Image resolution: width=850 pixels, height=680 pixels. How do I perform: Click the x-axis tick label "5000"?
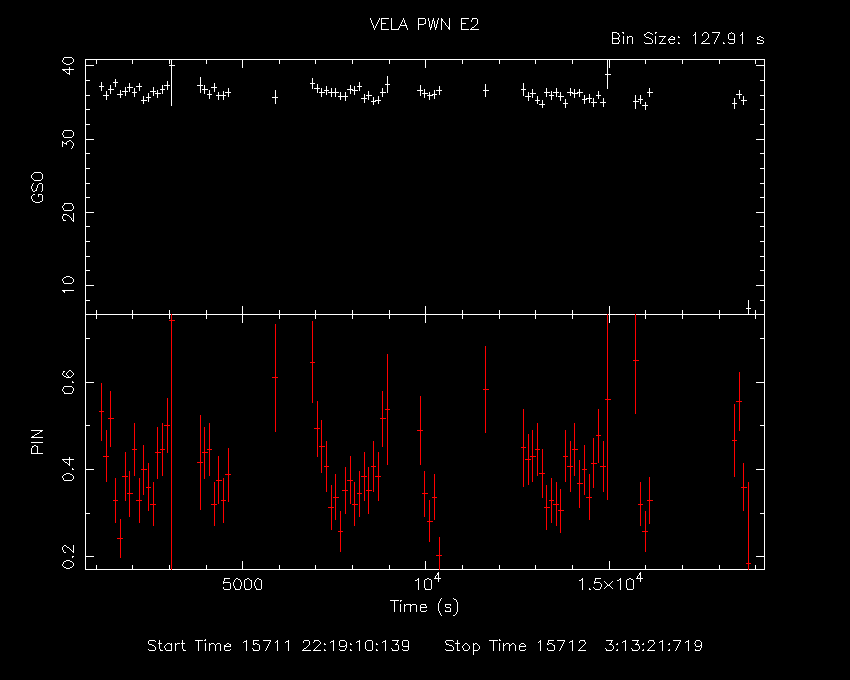tap(242, 585)
